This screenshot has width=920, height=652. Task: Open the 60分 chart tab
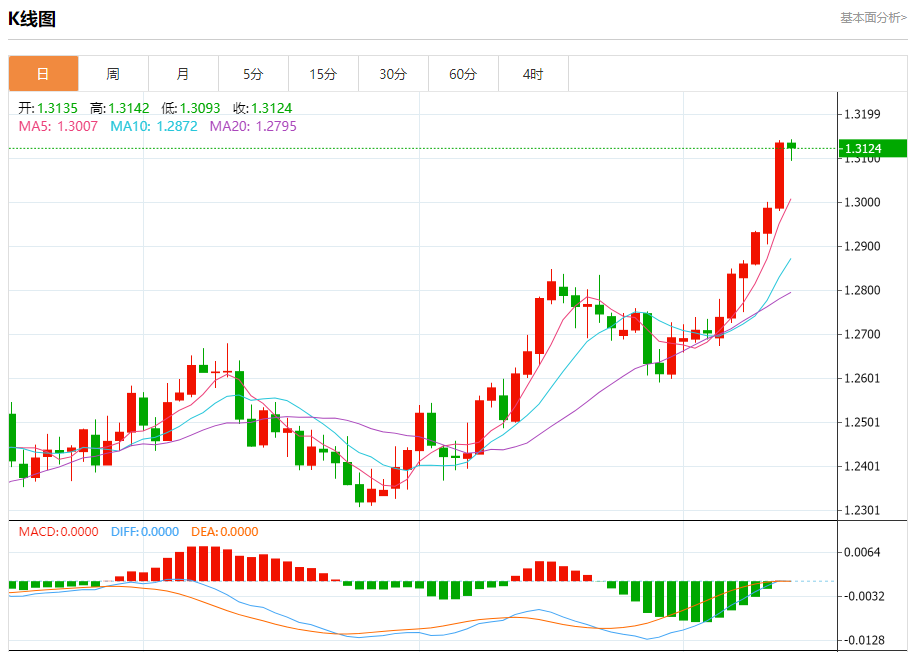[463, 74]
